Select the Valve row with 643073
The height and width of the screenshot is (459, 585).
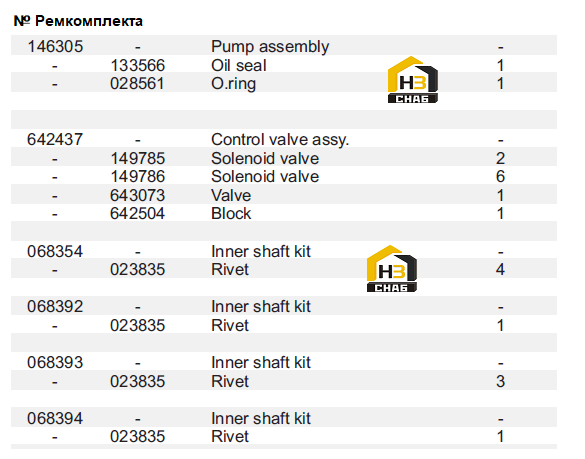click(x=284, y=195)
